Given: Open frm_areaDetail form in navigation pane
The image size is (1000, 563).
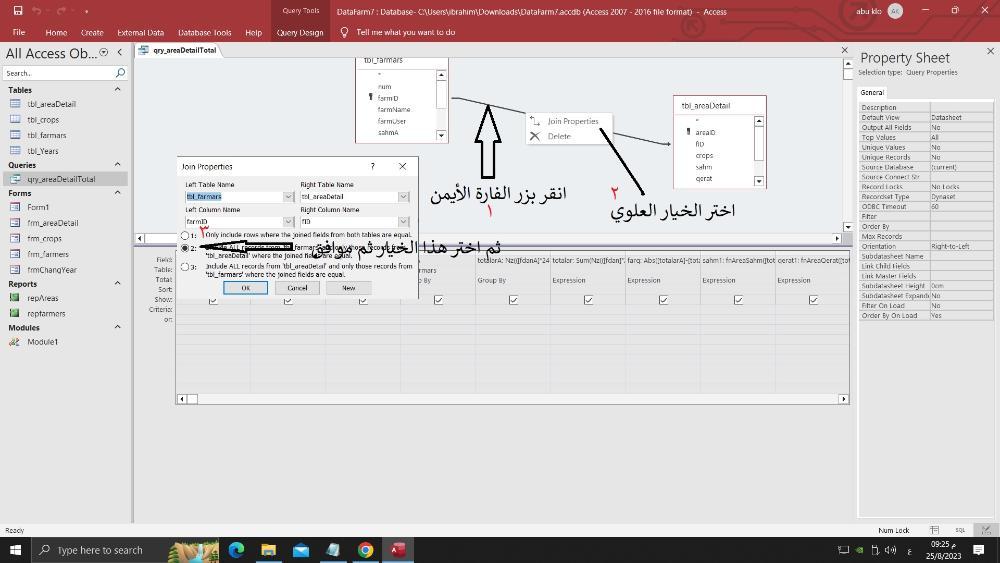Looking at the screenshot, I should (x=52, y=223).
